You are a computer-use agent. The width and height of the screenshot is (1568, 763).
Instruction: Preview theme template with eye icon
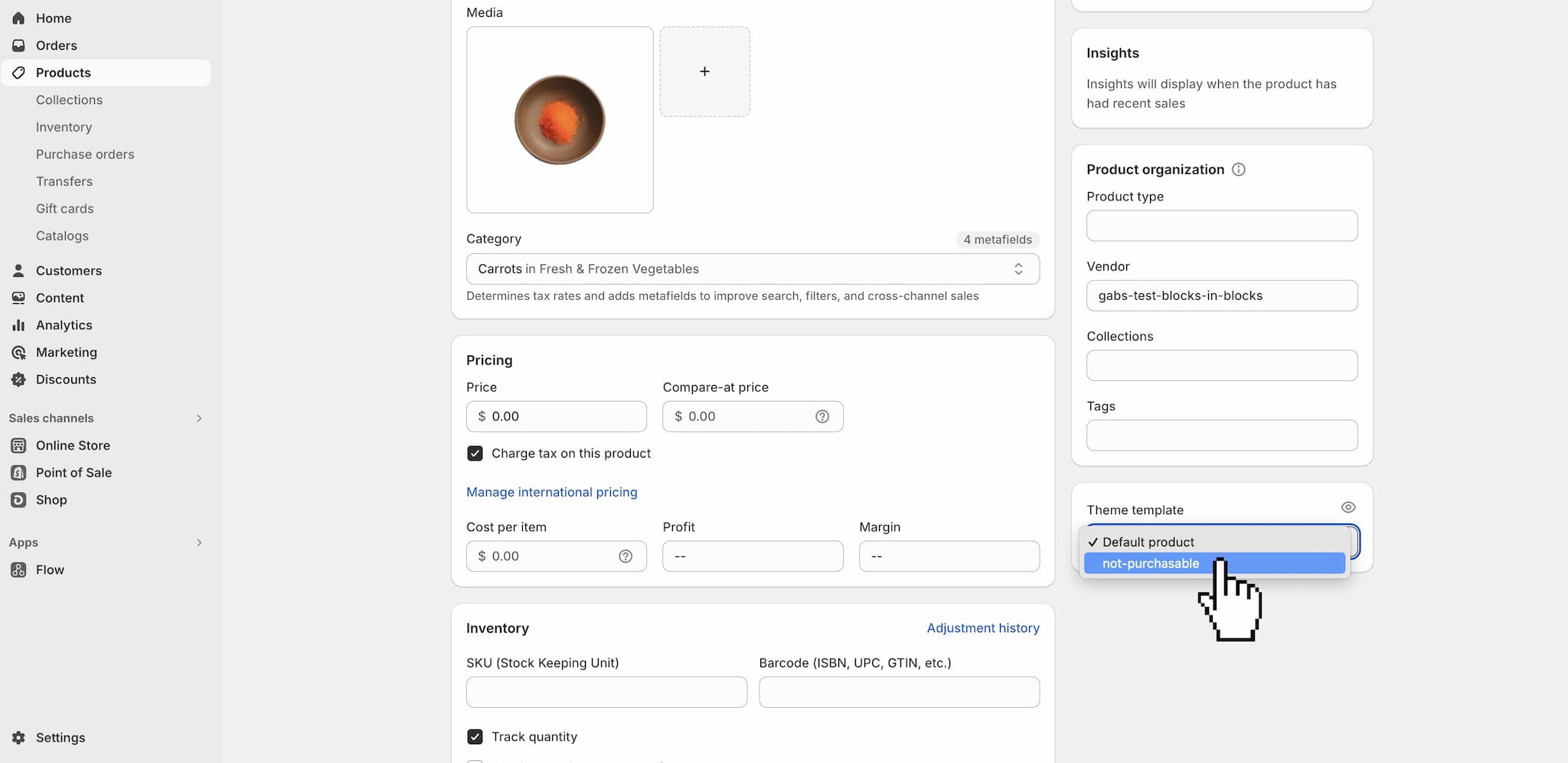tap(1347, 507)
